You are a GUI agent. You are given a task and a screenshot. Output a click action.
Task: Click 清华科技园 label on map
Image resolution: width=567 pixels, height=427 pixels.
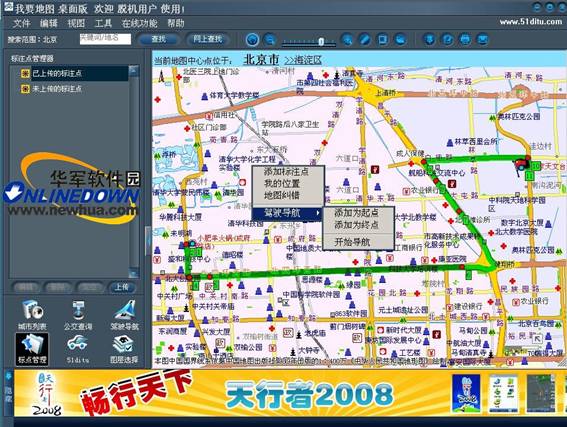click(x=245, y=223)
